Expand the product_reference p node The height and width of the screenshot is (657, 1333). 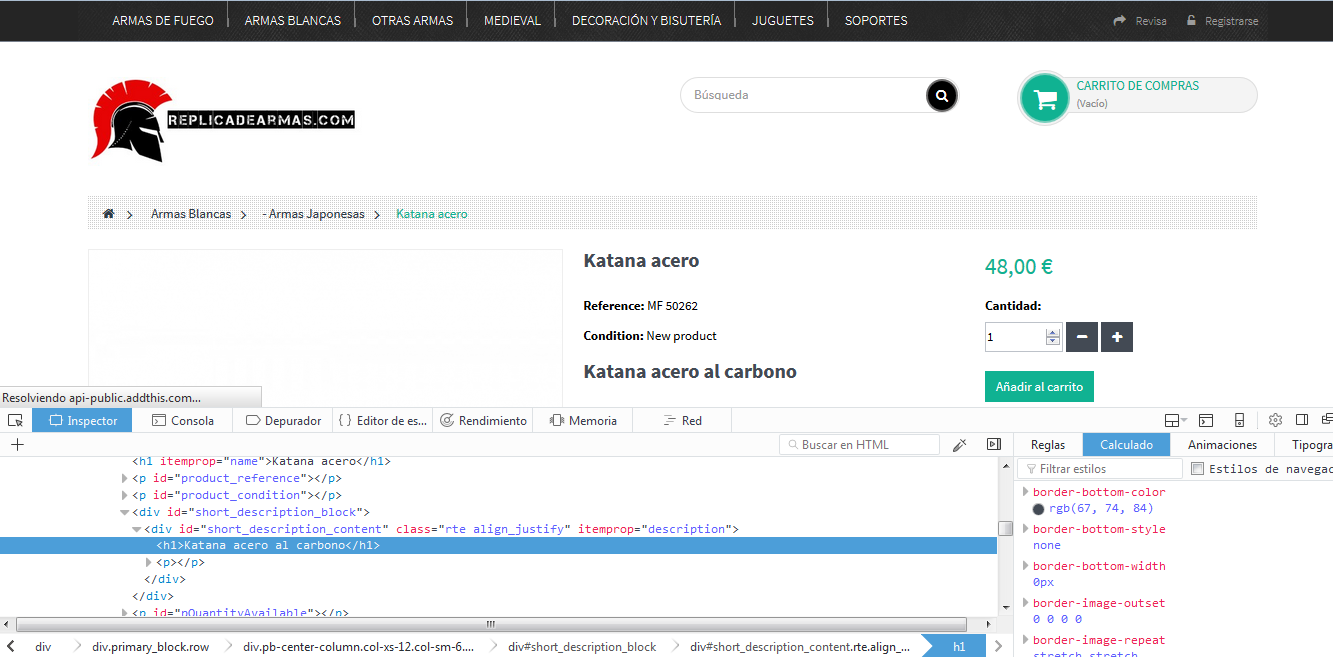point(125,479)
